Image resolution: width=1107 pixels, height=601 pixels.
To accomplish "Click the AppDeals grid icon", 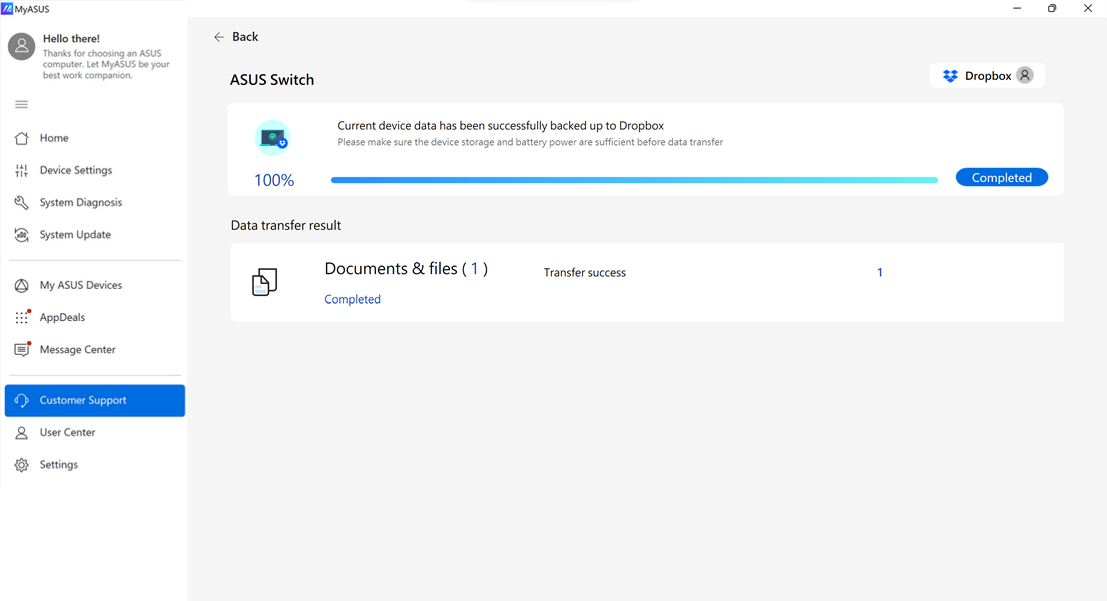I will 21,318.
